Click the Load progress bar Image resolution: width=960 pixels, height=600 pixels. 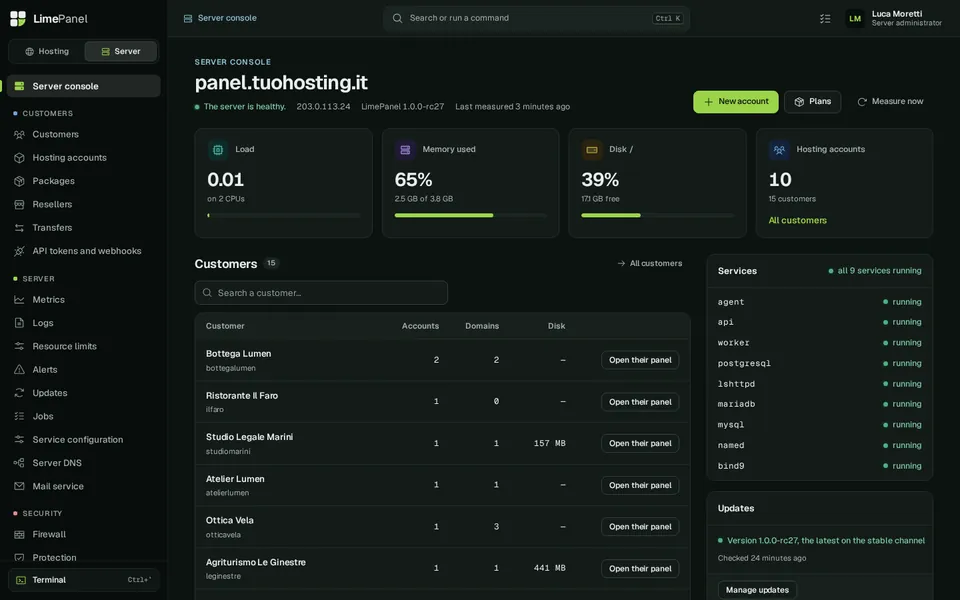(x=283, y=216)
